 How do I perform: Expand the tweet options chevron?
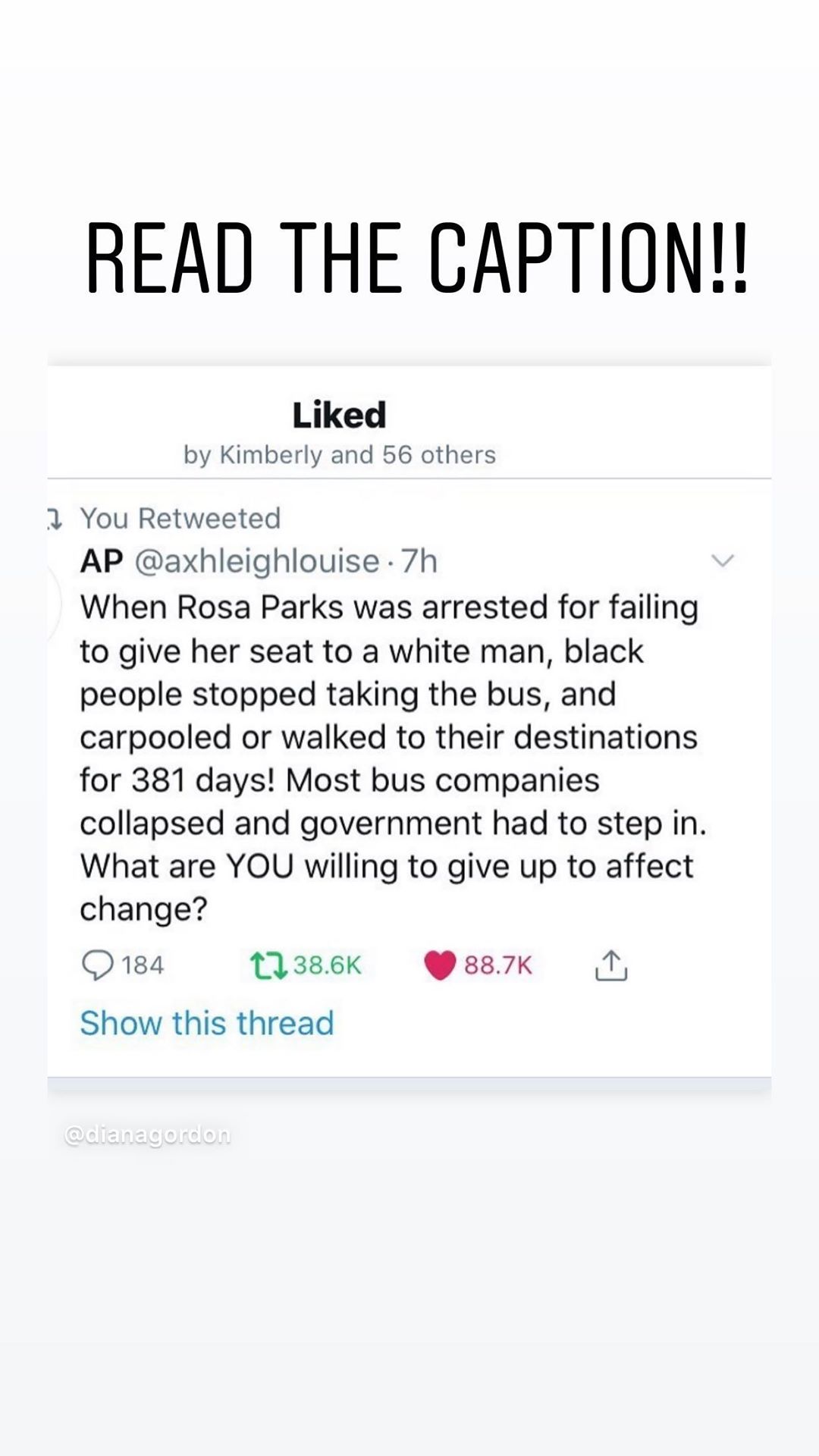(723, 561)
